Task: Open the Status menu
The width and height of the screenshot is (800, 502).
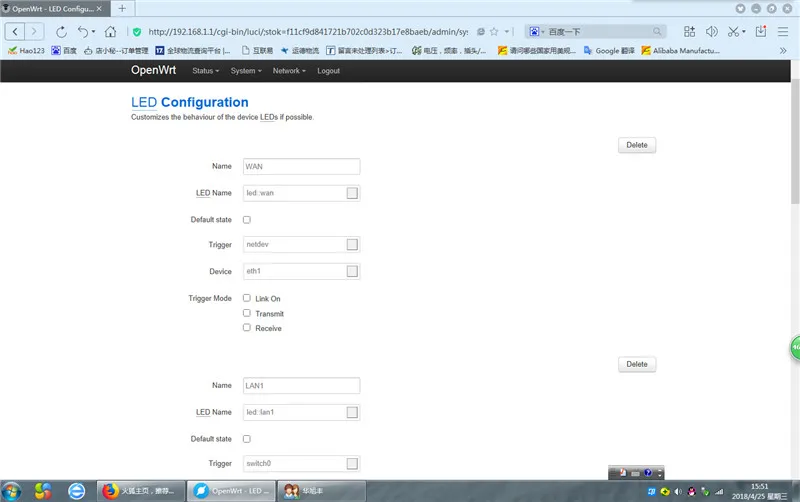Action: (x=206, y=71)
